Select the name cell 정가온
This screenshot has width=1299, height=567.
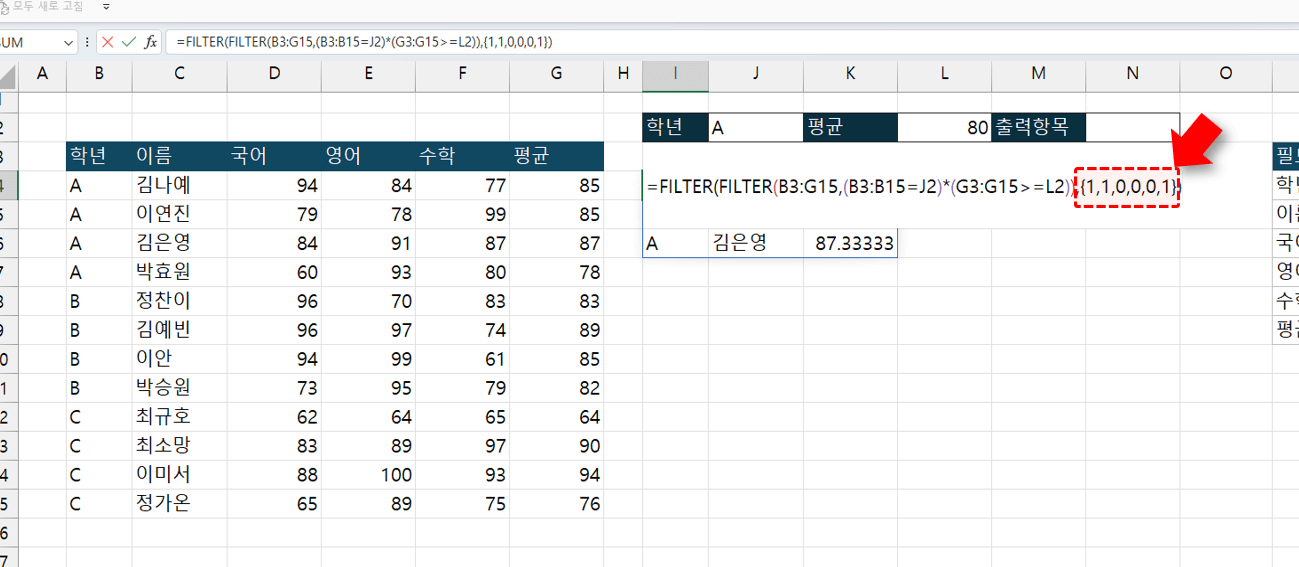click(179, 504)
